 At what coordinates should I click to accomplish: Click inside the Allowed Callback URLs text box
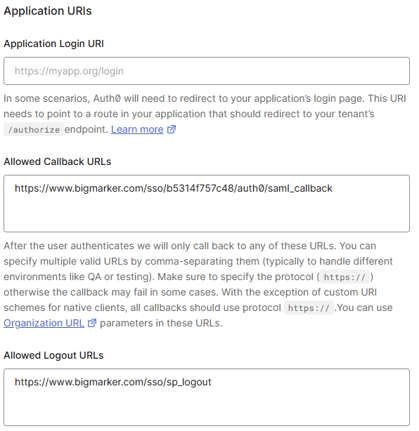pyautogui.click(x=206, y=204)
